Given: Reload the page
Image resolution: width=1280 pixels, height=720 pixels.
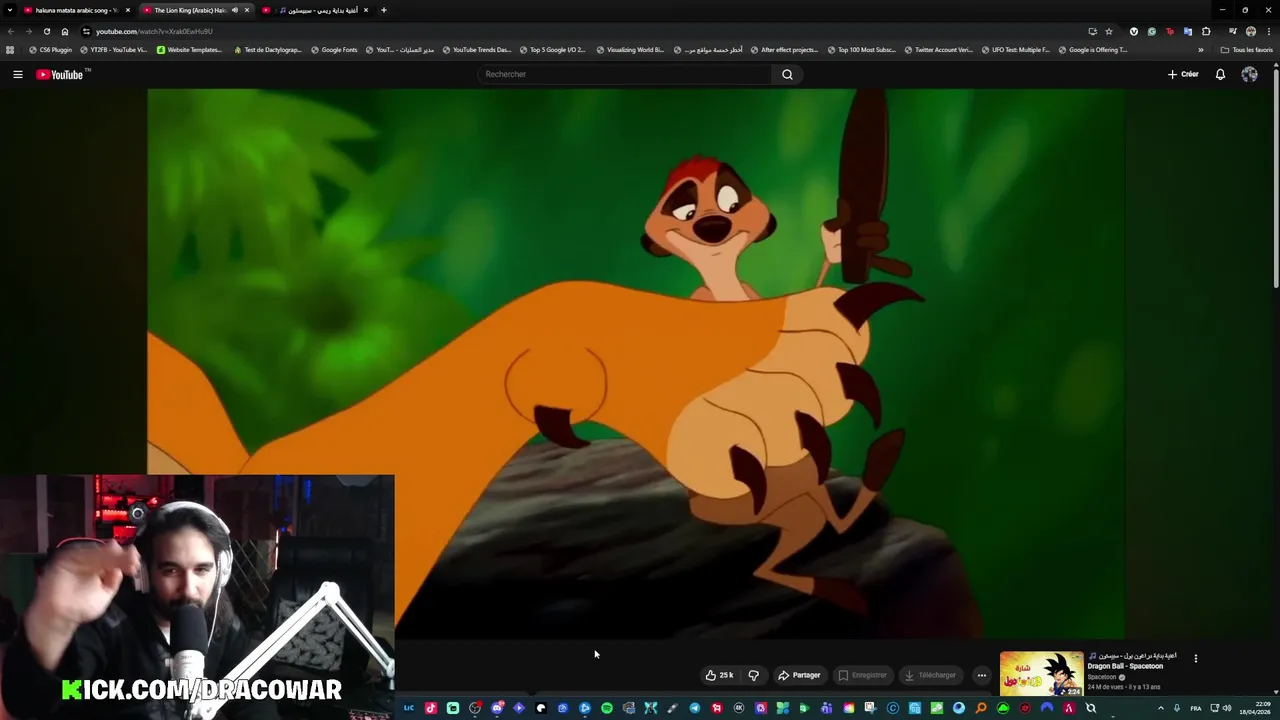Looking at the screenshot, I should pos(46,31).
